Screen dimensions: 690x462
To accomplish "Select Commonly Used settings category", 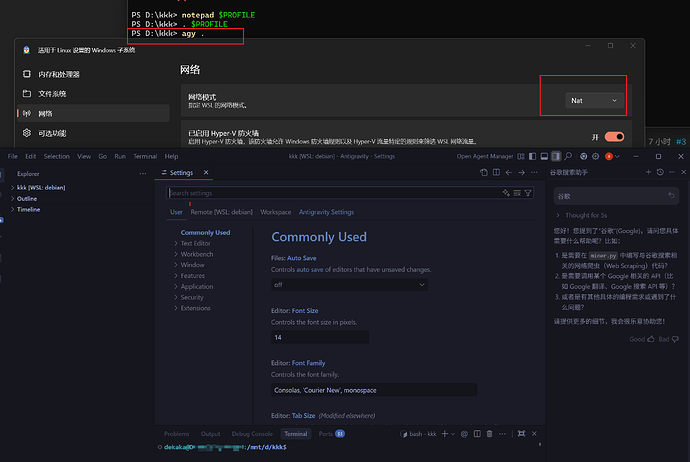I will [205, 232].
